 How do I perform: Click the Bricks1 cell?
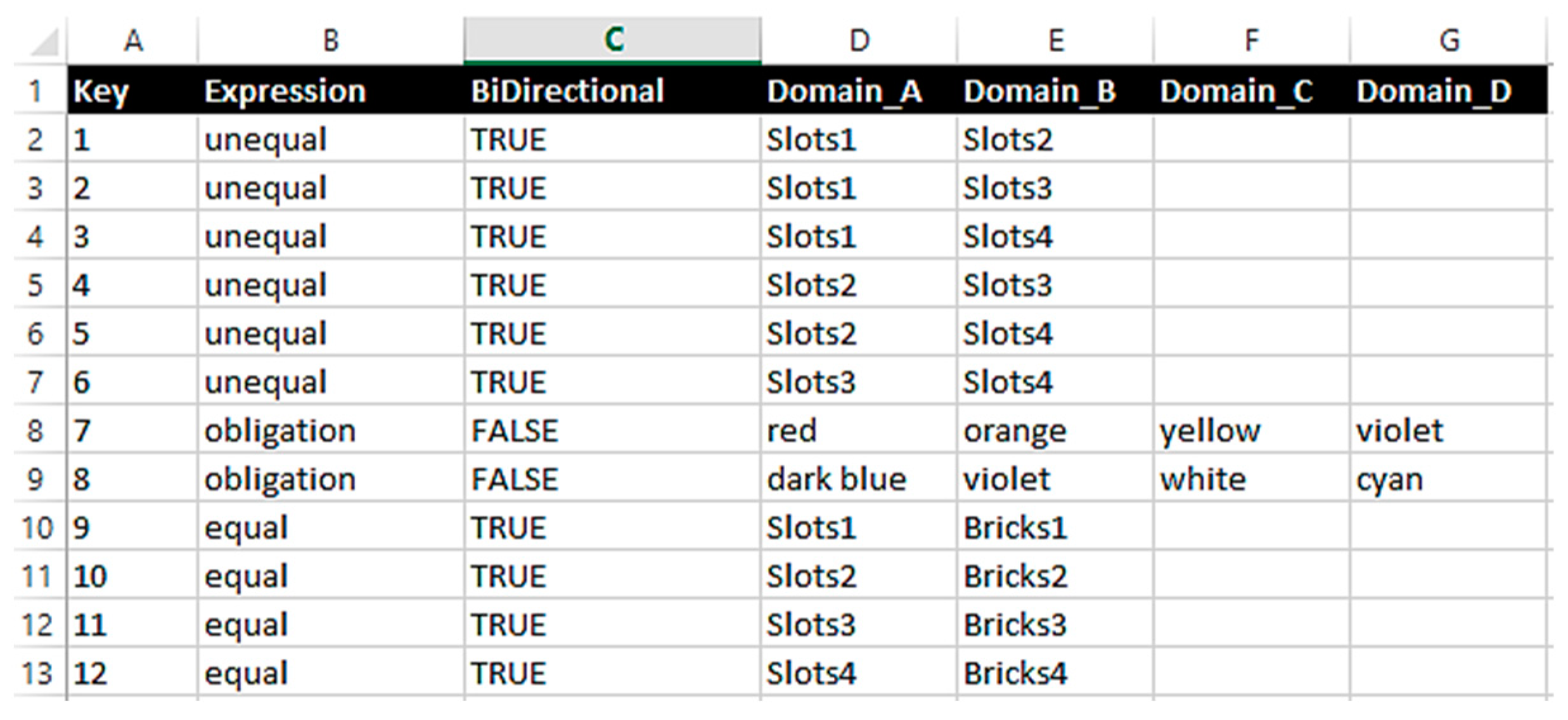[x=1015, y=528]
